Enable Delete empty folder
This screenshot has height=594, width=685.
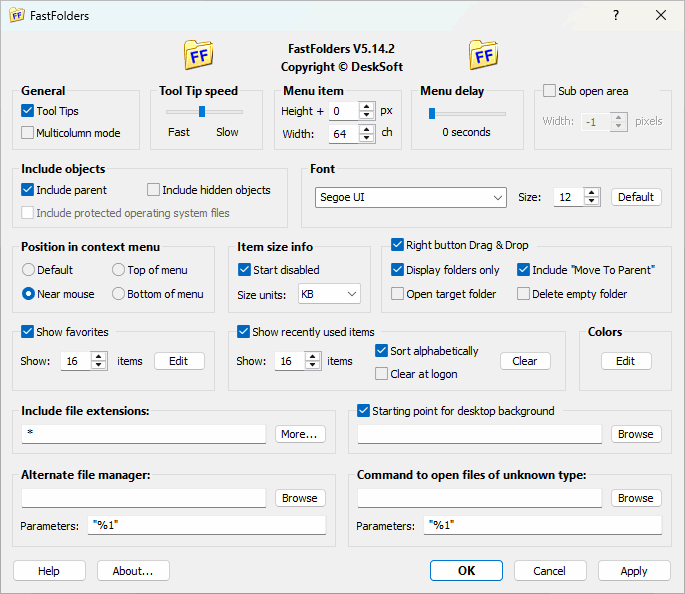tap(523, 294)
